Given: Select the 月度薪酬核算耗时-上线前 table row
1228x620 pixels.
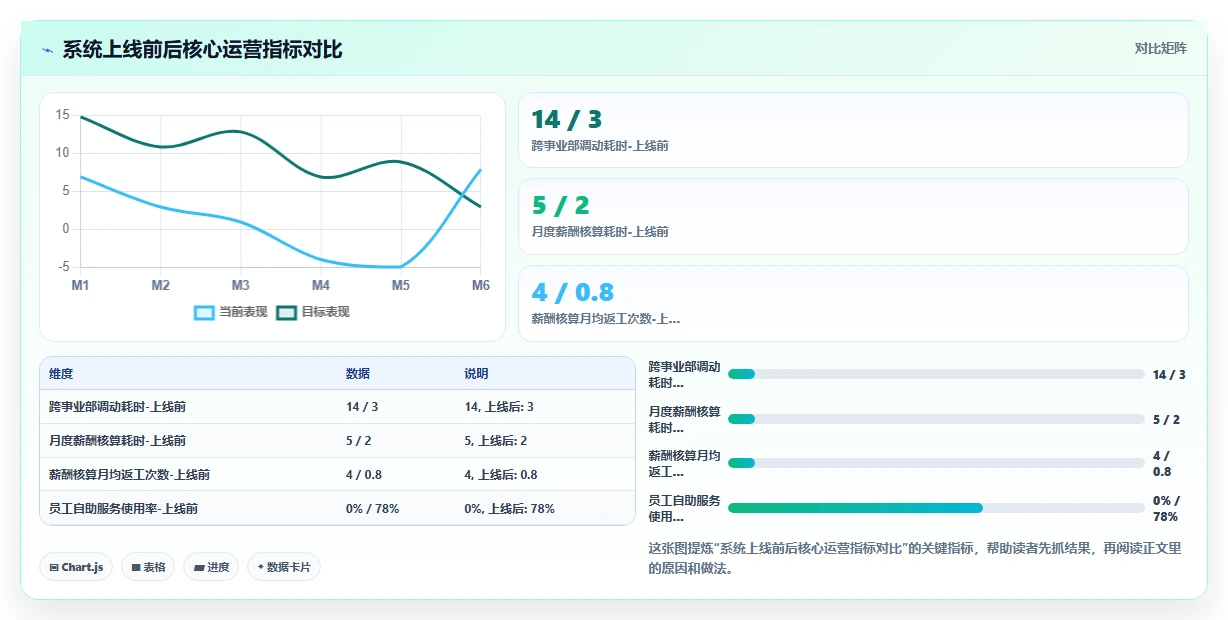Looking at the screenshot, I should 337,440.
